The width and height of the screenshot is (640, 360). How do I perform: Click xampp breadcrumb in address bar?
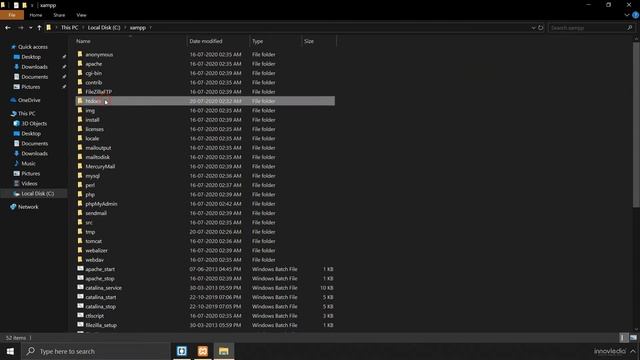[x=138, y=28]
